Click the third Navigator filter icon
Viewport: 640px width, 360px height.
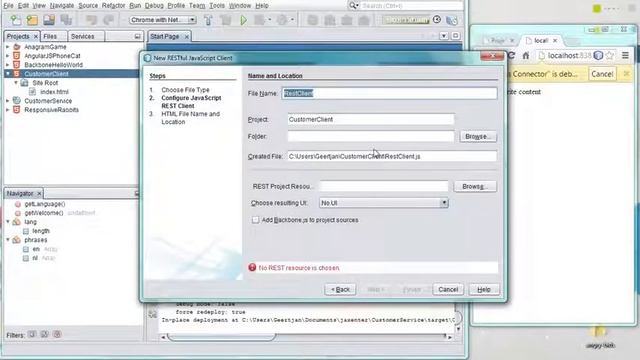(57, 334)
